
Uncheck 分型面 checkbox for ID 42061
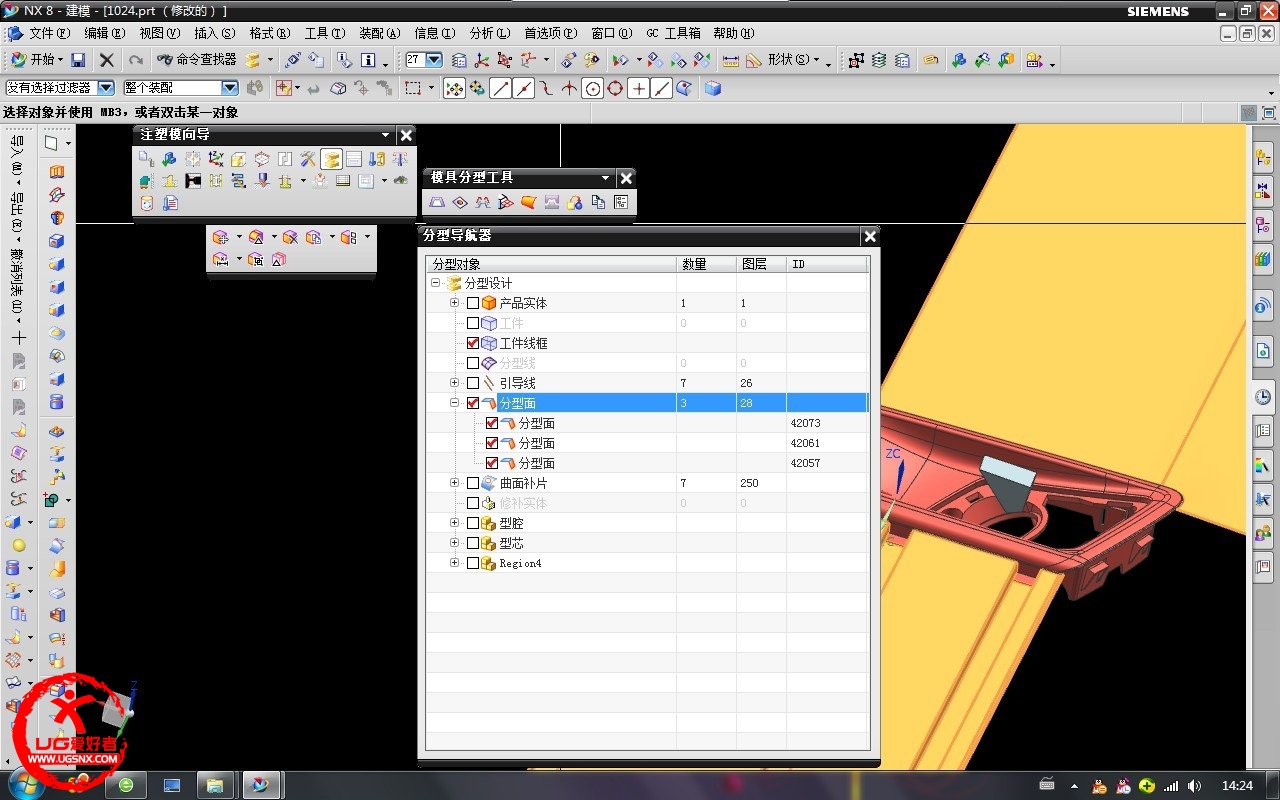(492, 443)
